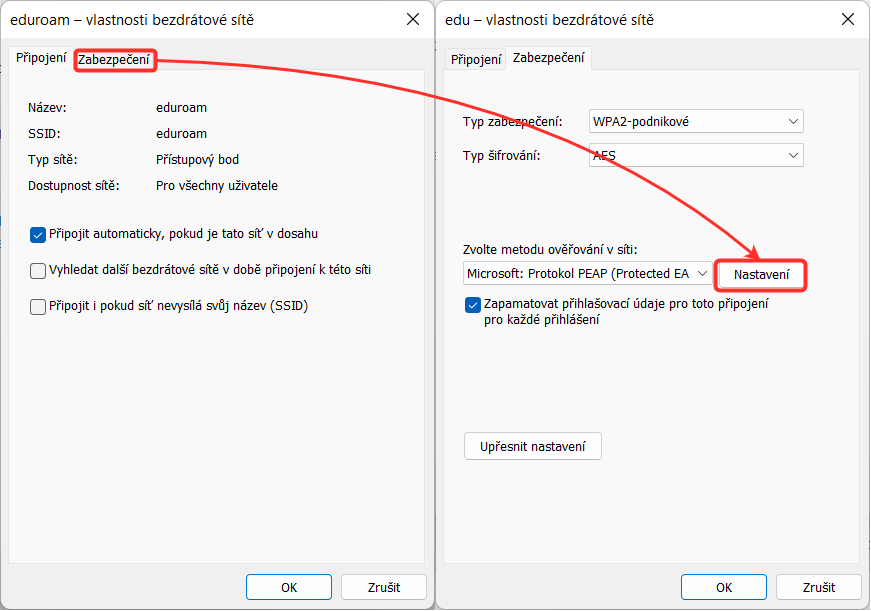Expand the Protokol PEAP authentication method dropdown
871x611 pixels.
(x=588, y=274)
